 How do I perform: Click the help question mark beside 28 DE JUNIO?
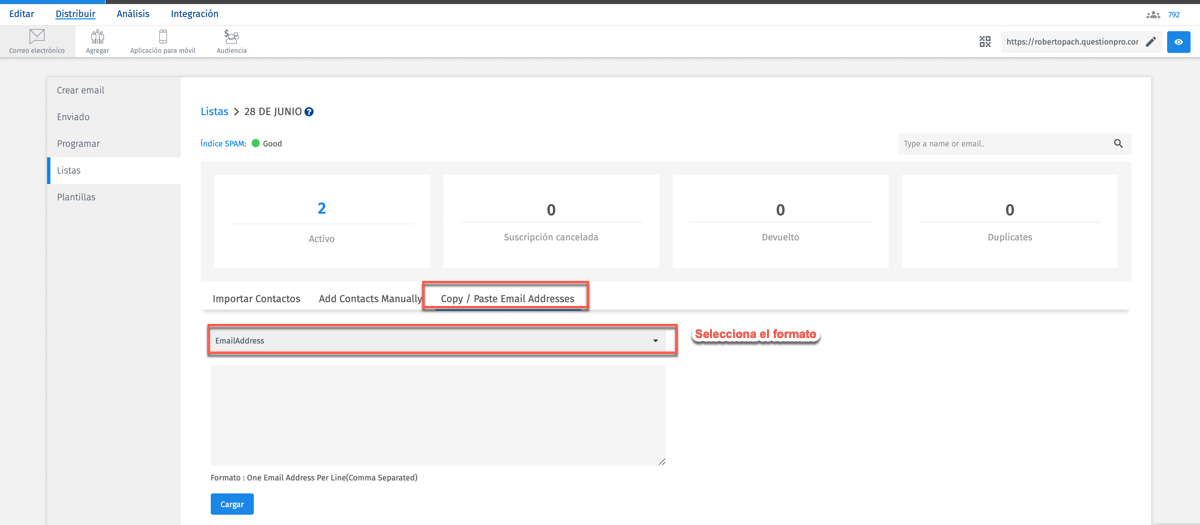309,112
